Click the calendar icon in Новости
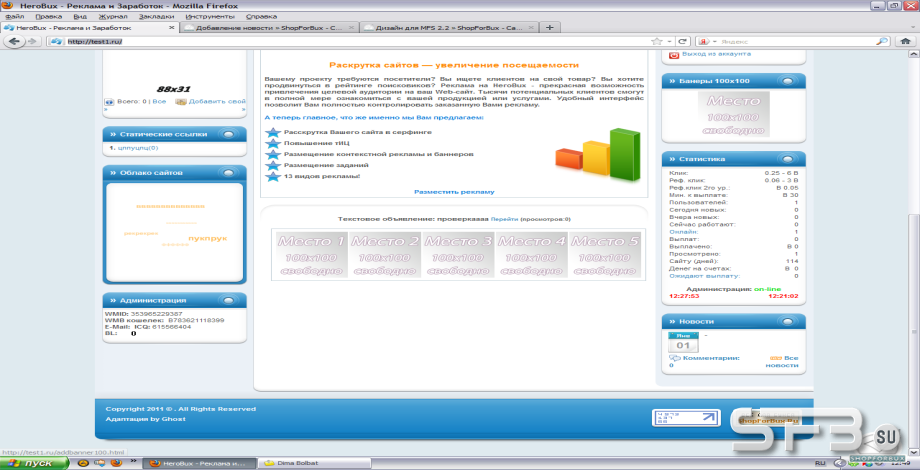Screen dimensions: 920x470 point(684,343)
